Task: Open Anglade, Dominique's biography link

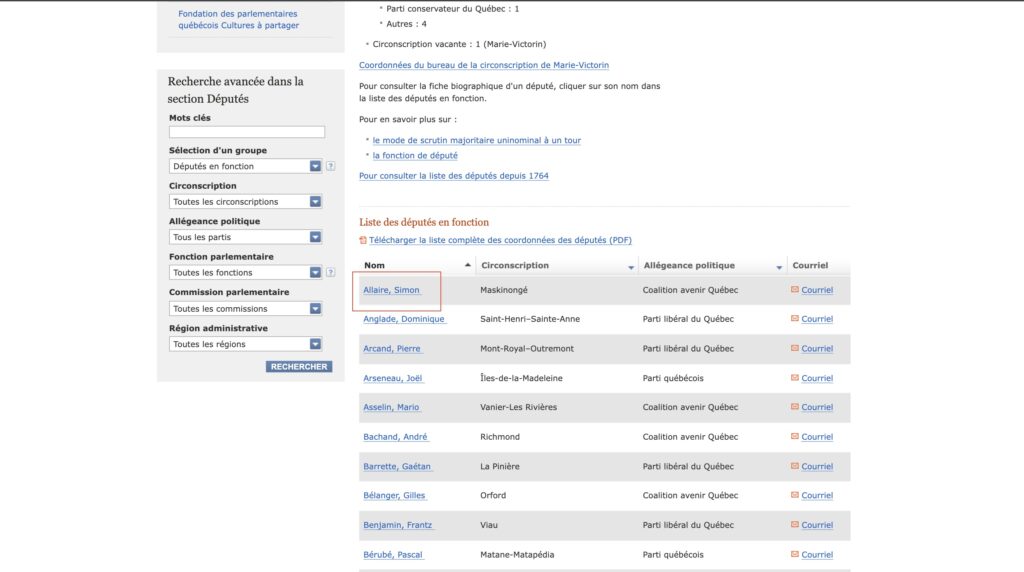Action: pyautogui.click(x=404, y=319)
